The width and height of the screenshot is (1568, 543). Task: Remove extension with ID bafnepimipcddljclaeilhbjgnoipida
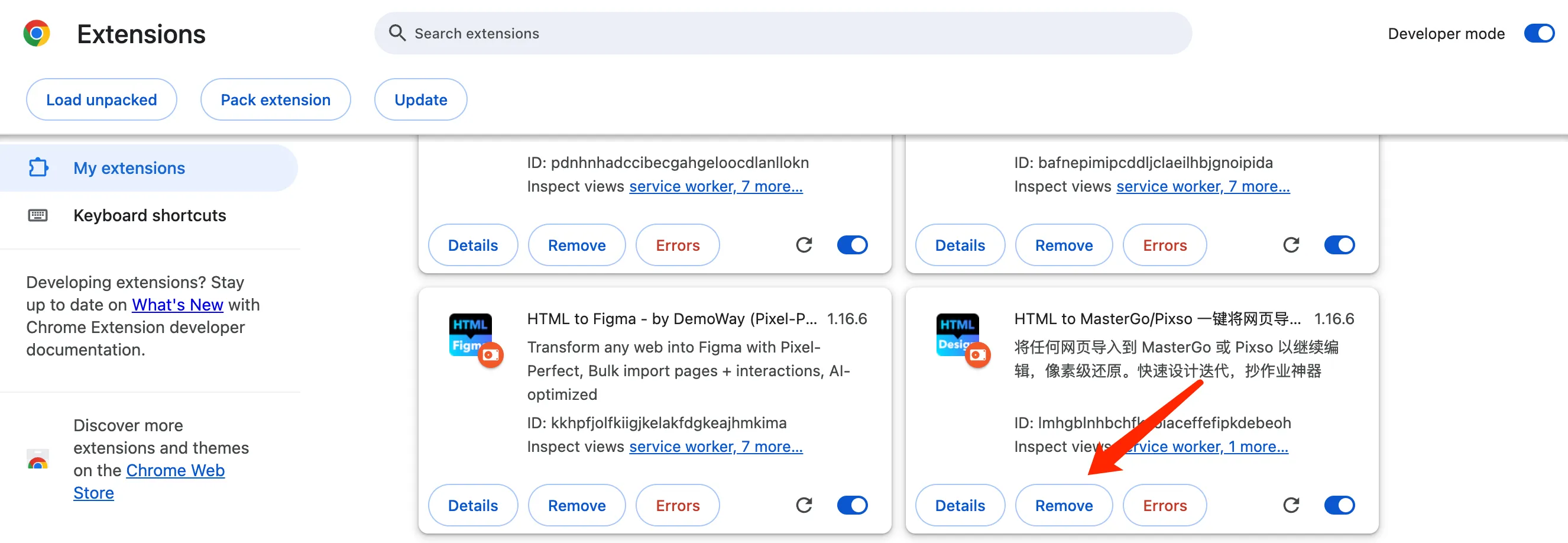pyautogui.click(x=1064, y=245)
